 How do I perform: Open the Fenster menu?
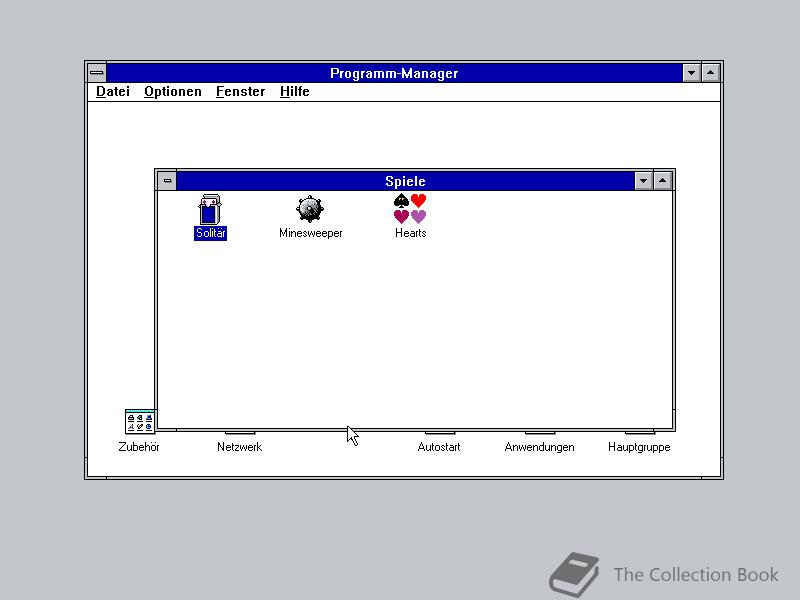tap(240, 92)
